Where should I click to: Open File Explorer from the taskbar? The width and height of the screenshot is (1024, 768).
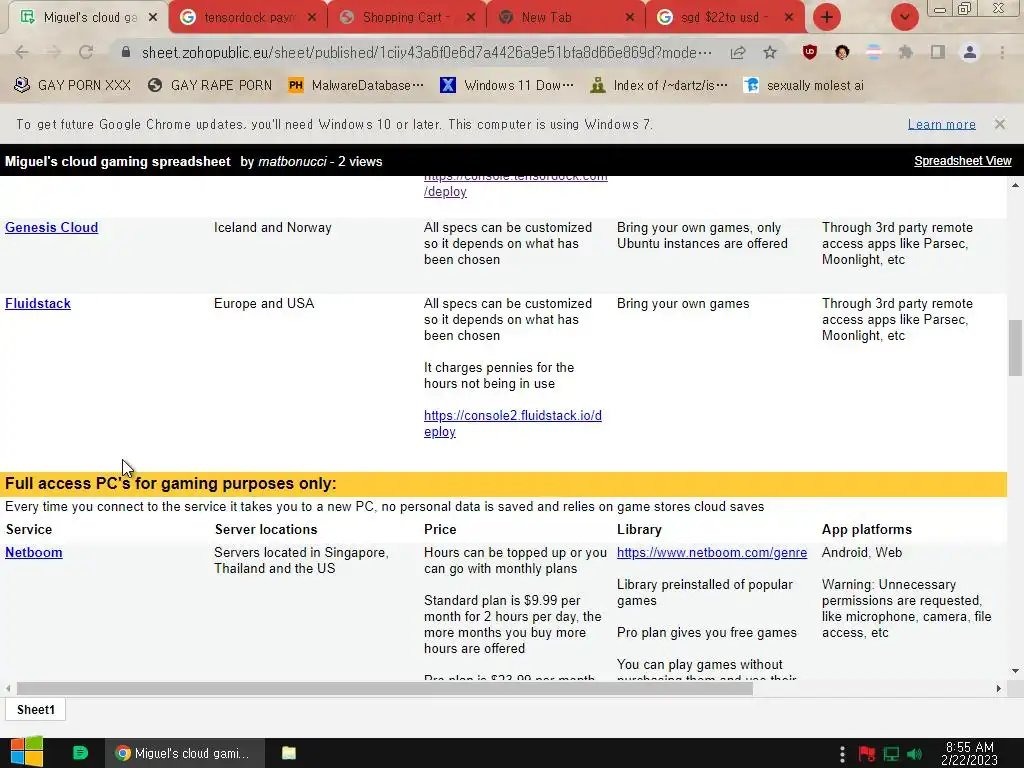pyautogui.click(x=289, y=753)
